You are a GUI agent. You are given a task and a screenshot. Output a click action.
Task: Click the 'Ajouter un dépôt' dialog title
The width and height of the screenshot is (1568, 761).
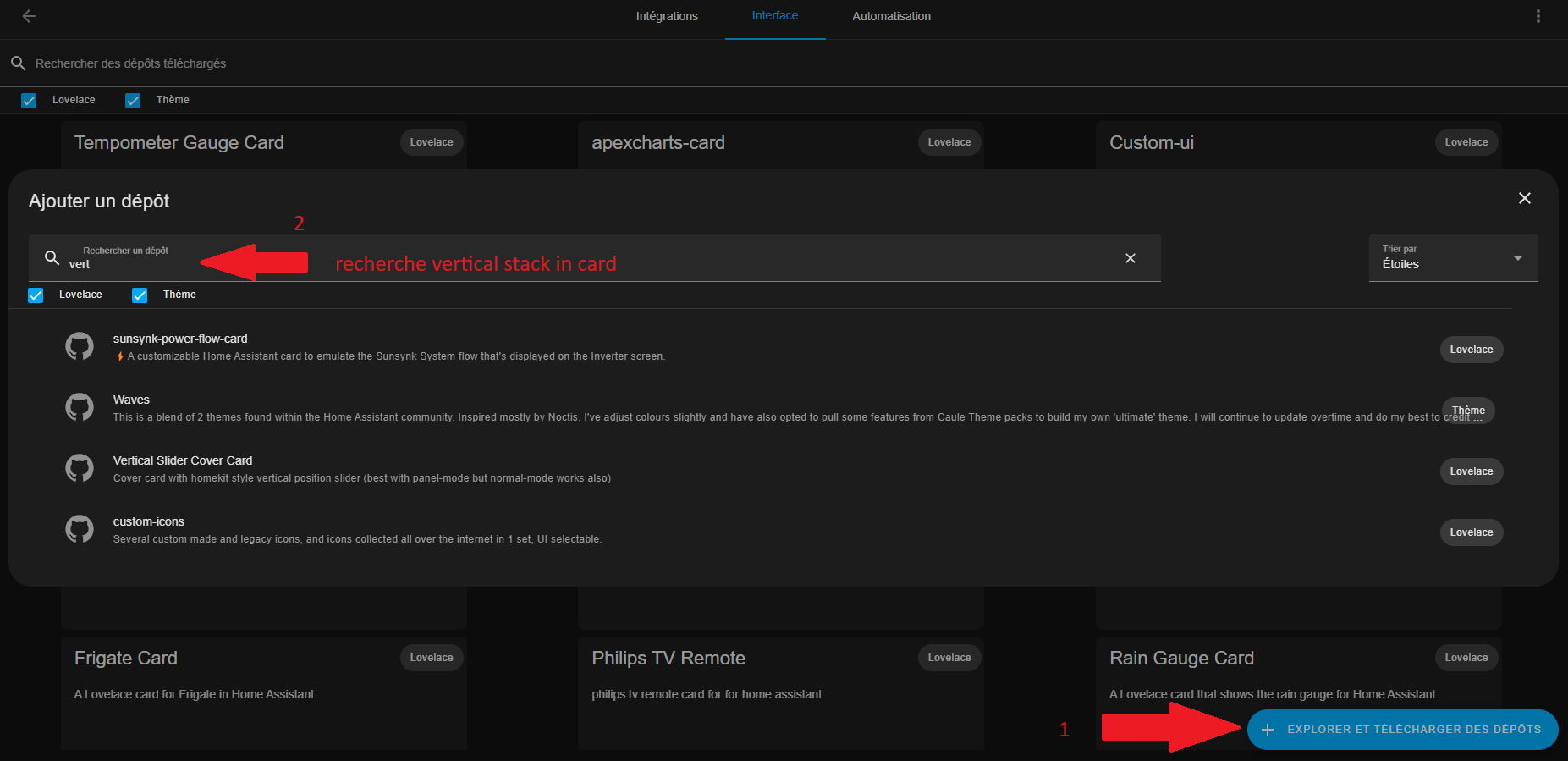pyautogui.click(x=99, y=201)
